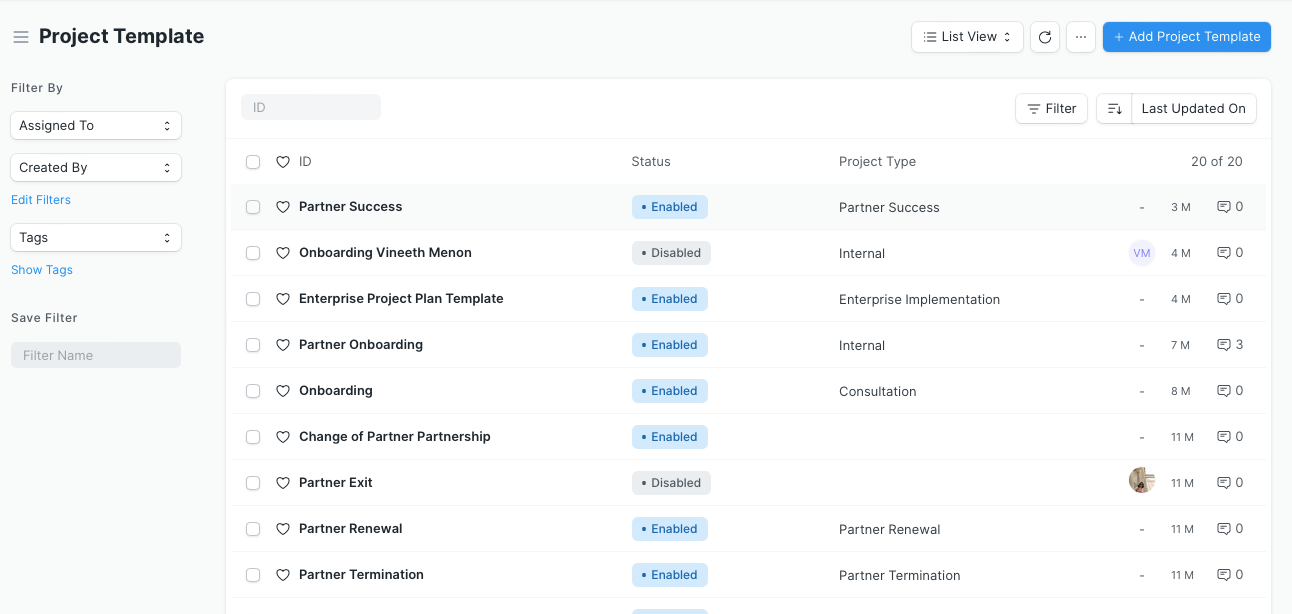This screenshot has height=614, width=1292.
Task: Click the refresh list icon
Action: point(1045,37)
